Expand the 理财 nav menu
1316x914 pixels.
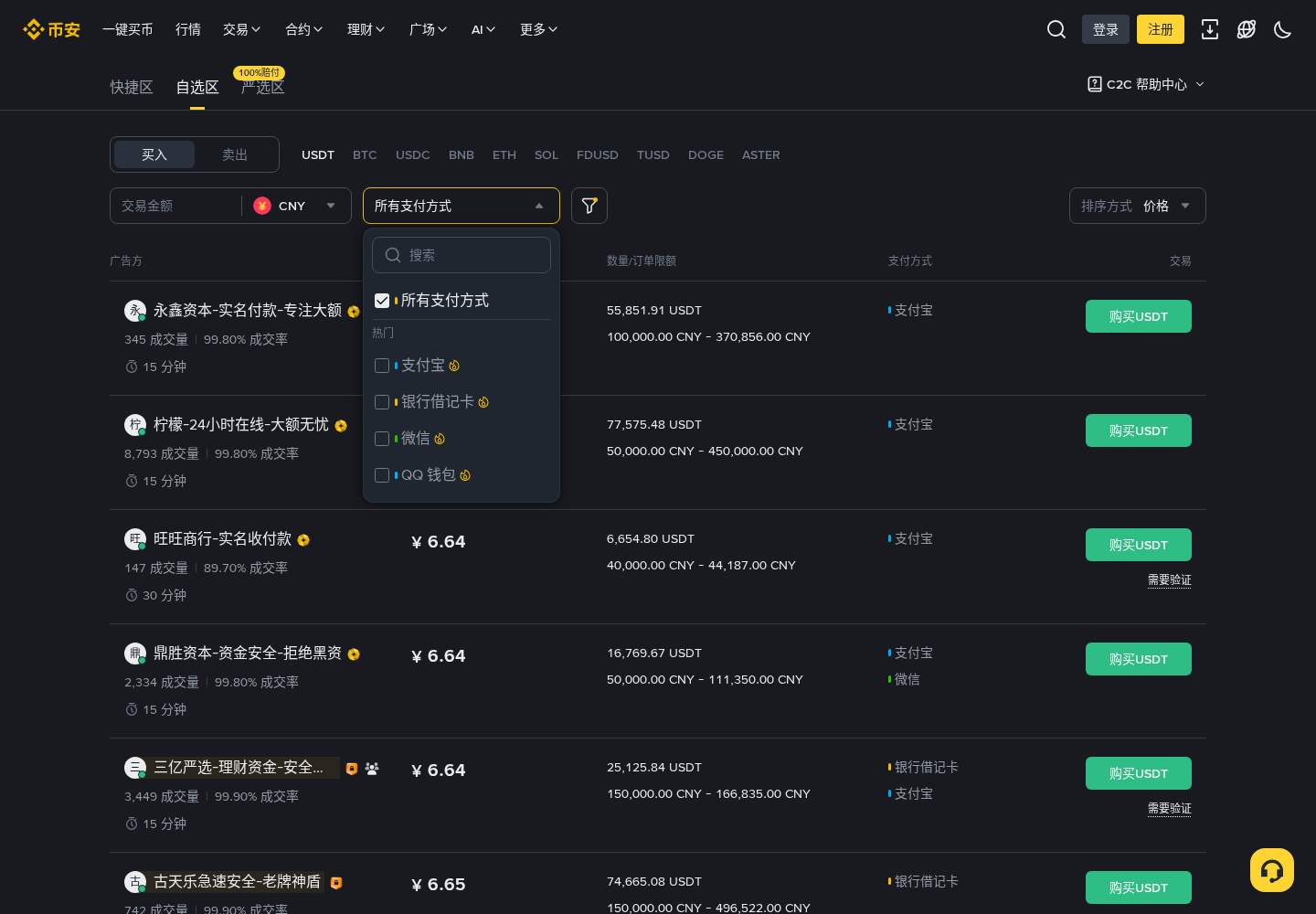[366, 29]
